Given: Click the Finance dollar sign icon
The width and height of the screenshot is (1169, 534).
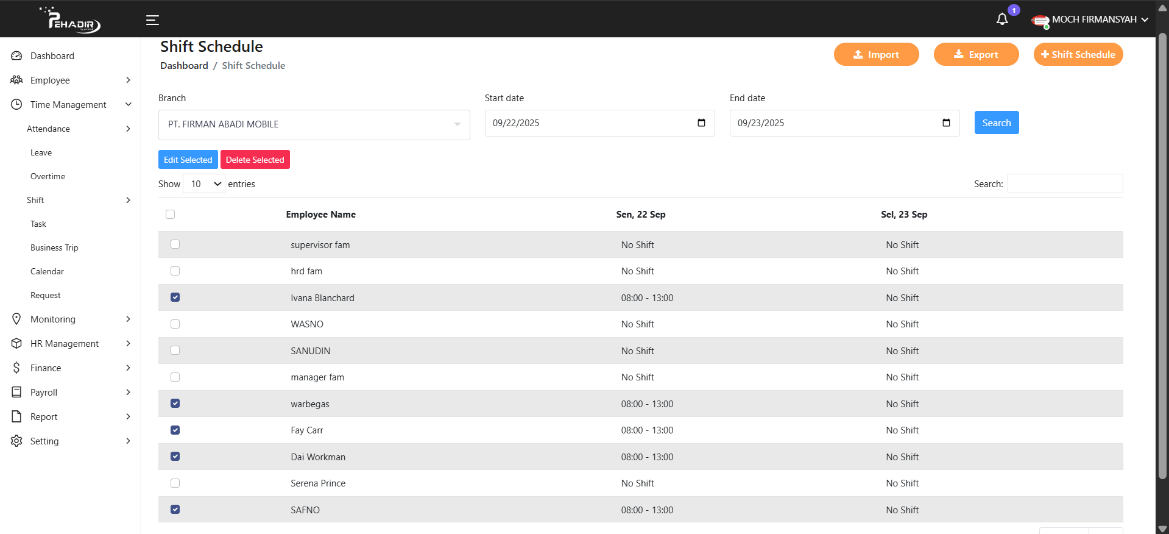Looking at the screenshot, I should click(x=16, y=368).
